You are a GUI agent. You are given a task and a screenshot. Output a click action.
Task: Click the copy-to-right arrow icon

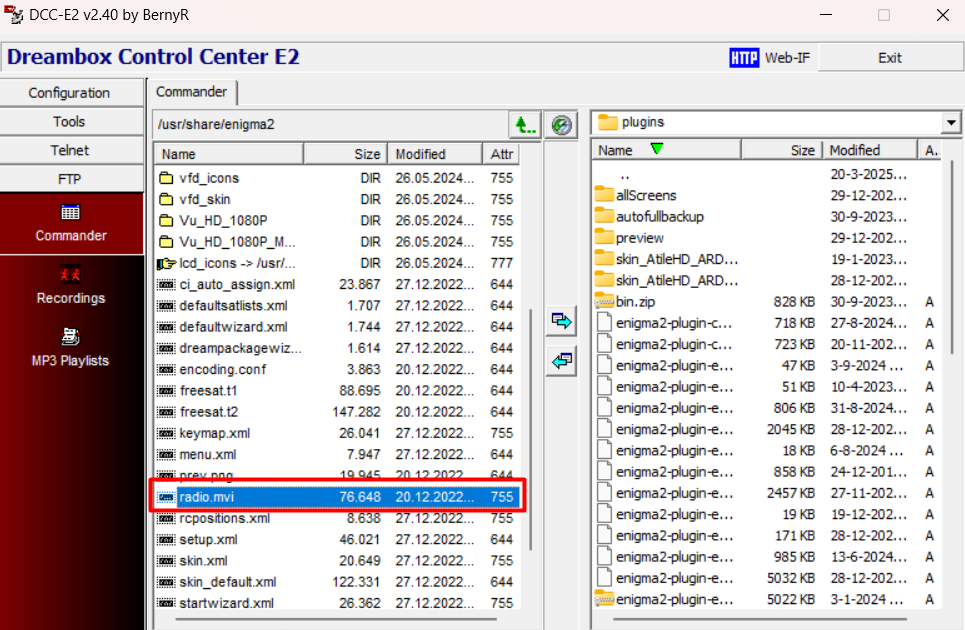[x=562, y=321]
